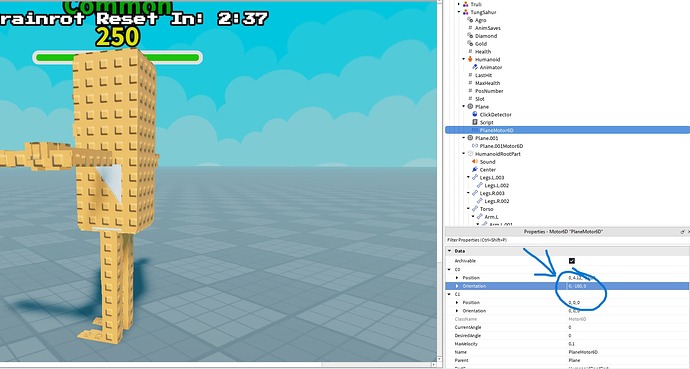Expand Orientation under C0
The width and height of the screenshot is (690, 369).
pyautogui.click(x=457, y=286)
